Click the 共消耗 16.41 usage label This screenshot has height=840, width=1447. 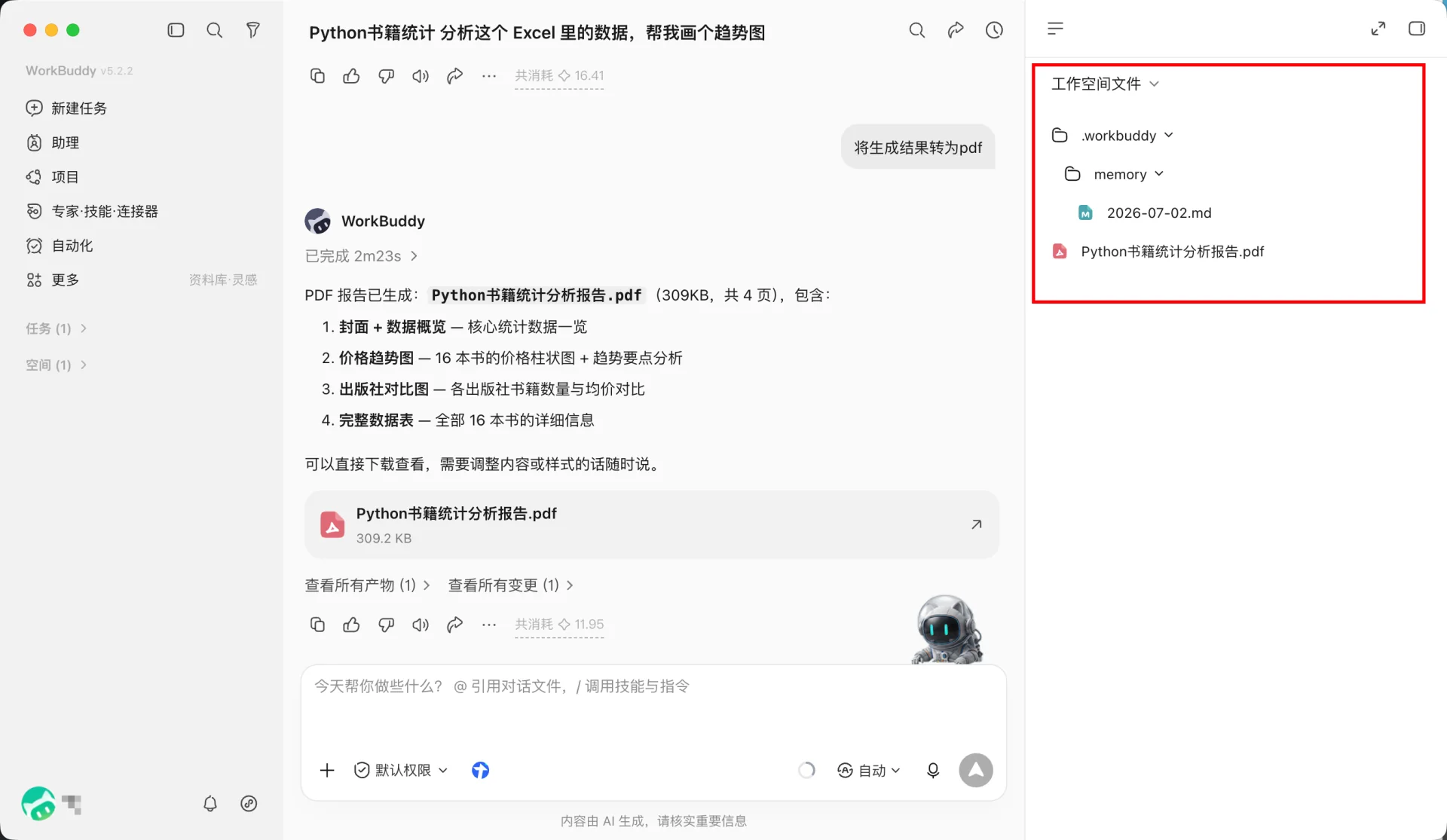[x=559, y=76]
